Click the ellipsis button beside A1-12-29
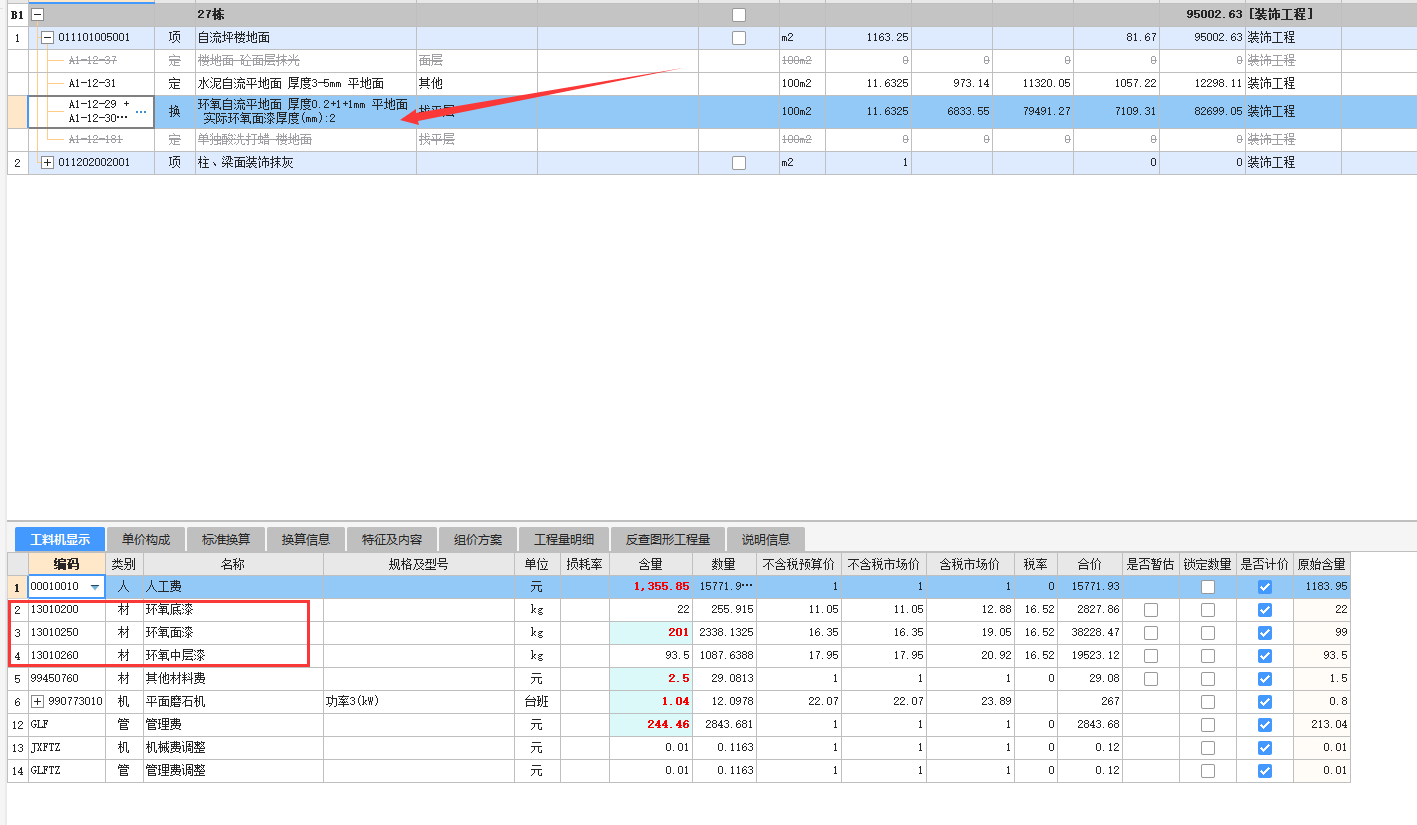1417x825 pixels. tap(141, 112)
